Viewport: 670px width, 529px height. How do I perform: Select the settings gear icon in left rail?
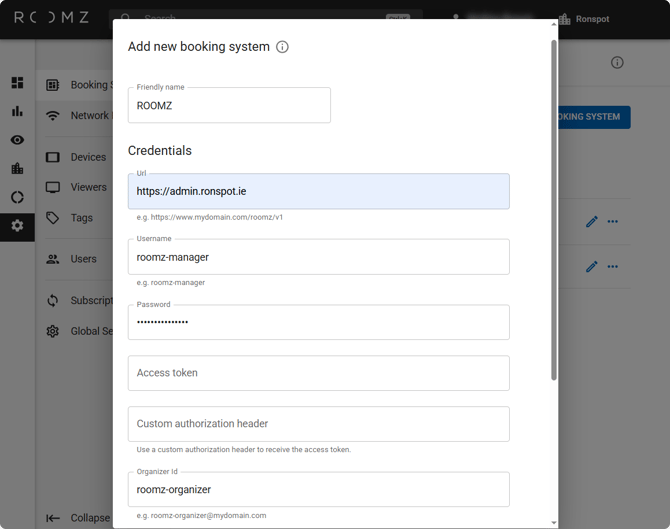17,226
